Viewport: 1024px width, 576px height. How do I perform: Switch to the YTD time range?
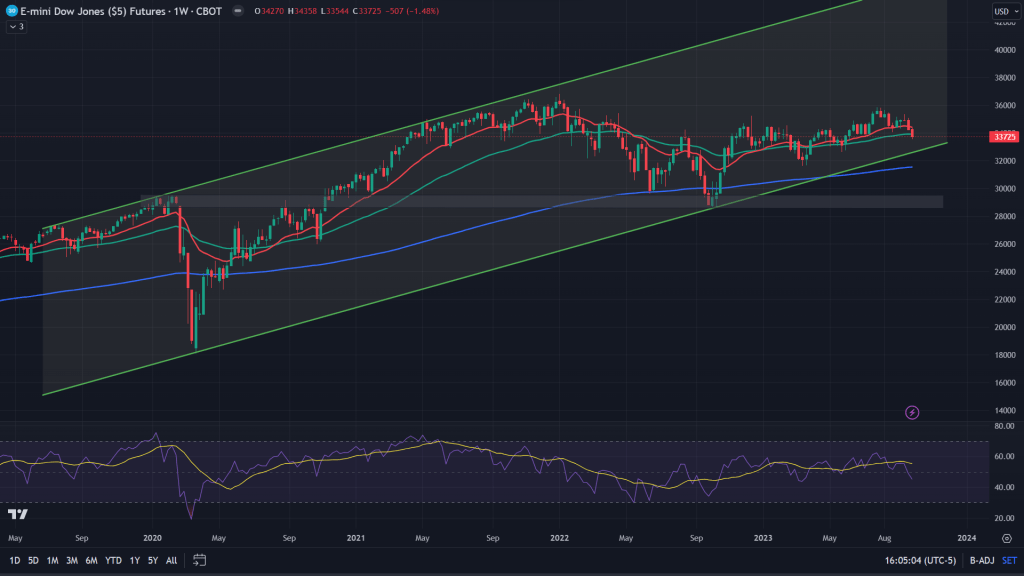tap(113, 560)
